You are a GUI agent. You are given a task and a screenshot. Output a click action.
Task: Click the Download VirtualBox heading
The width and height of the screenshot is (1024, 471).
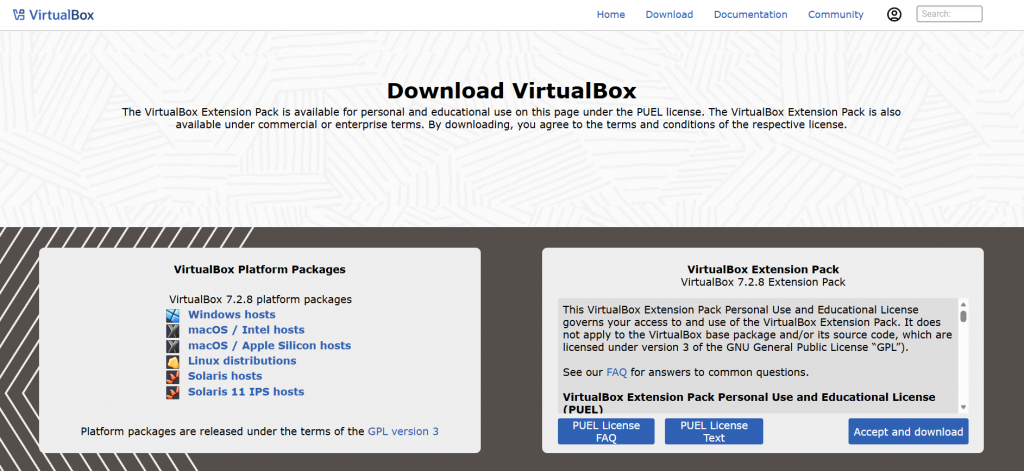511,90
